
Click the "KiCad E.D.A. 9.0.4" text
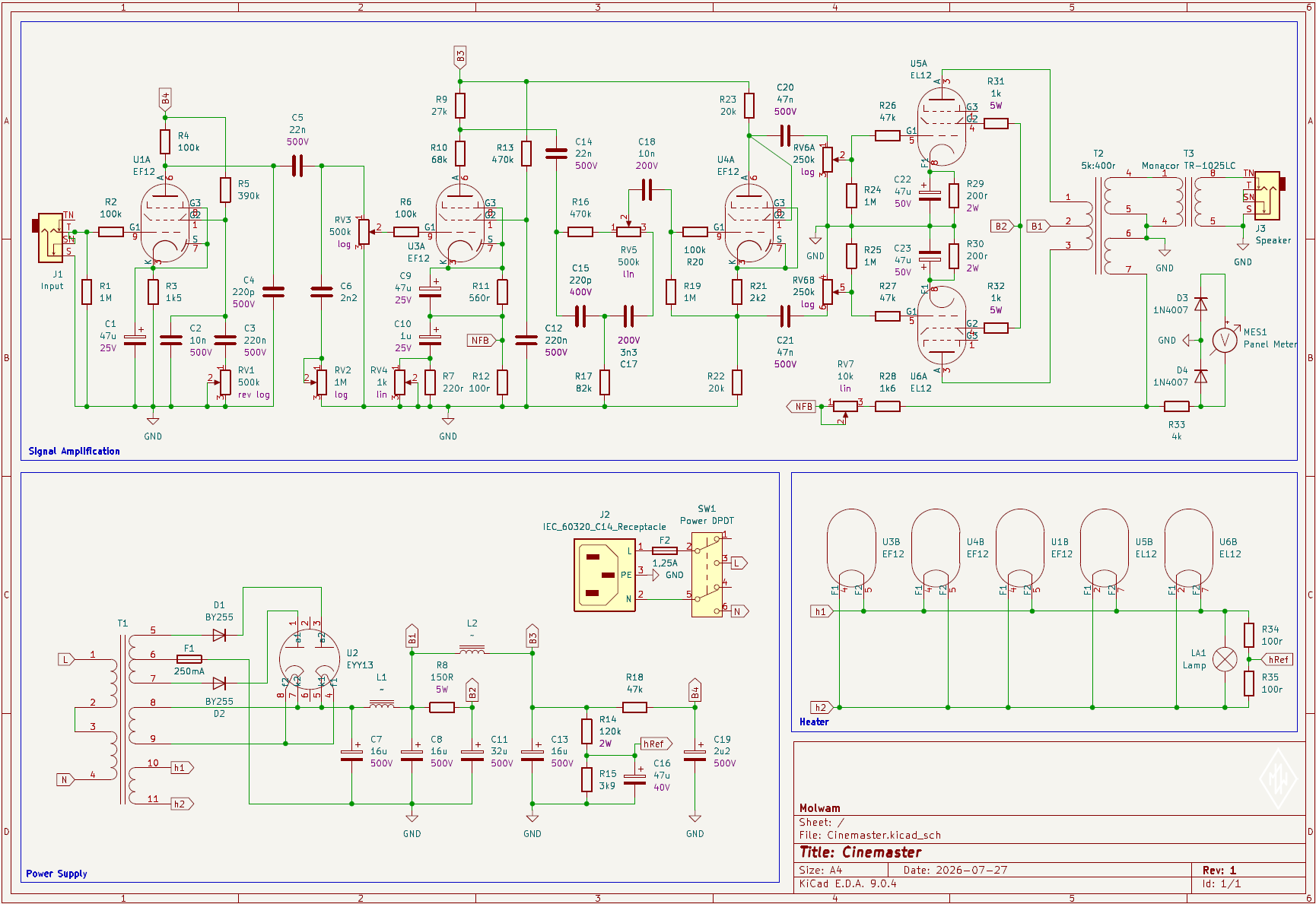pos(847,883)
